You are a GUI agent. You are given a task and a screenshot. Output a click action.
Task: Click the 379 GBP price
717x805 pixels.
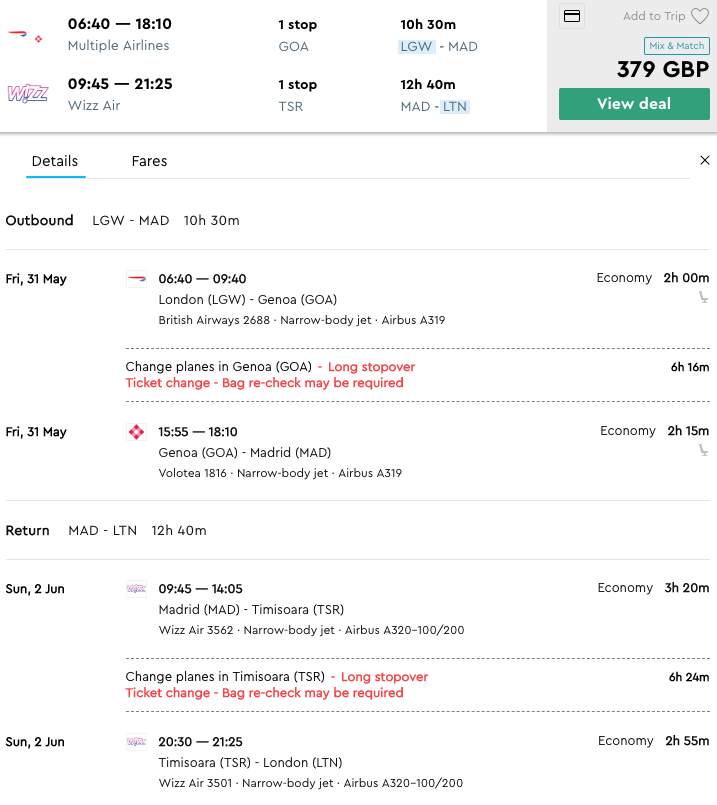coord(663,69)
